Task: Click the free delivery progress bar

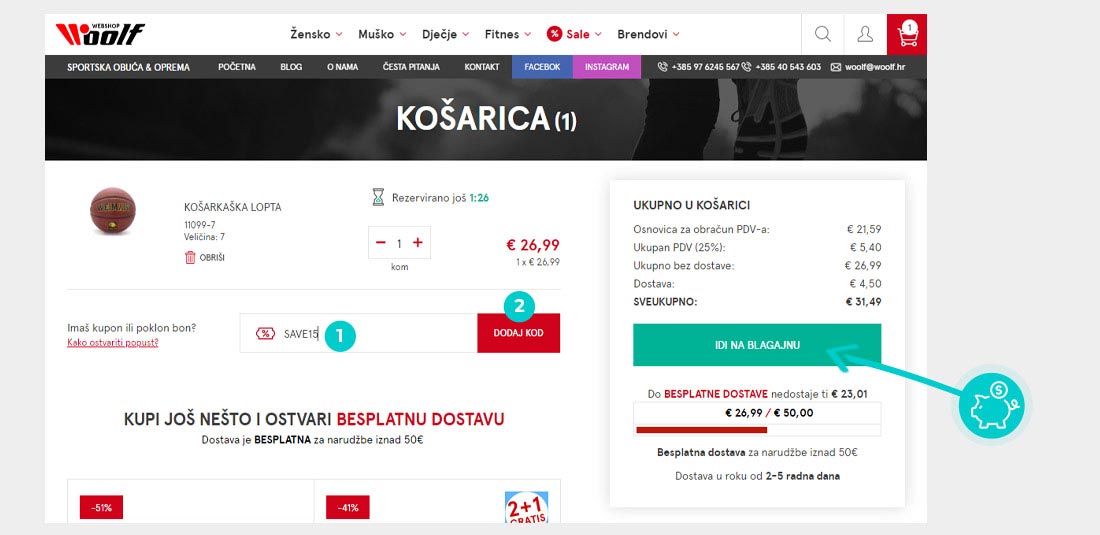Action: click(x=757, y=430)
